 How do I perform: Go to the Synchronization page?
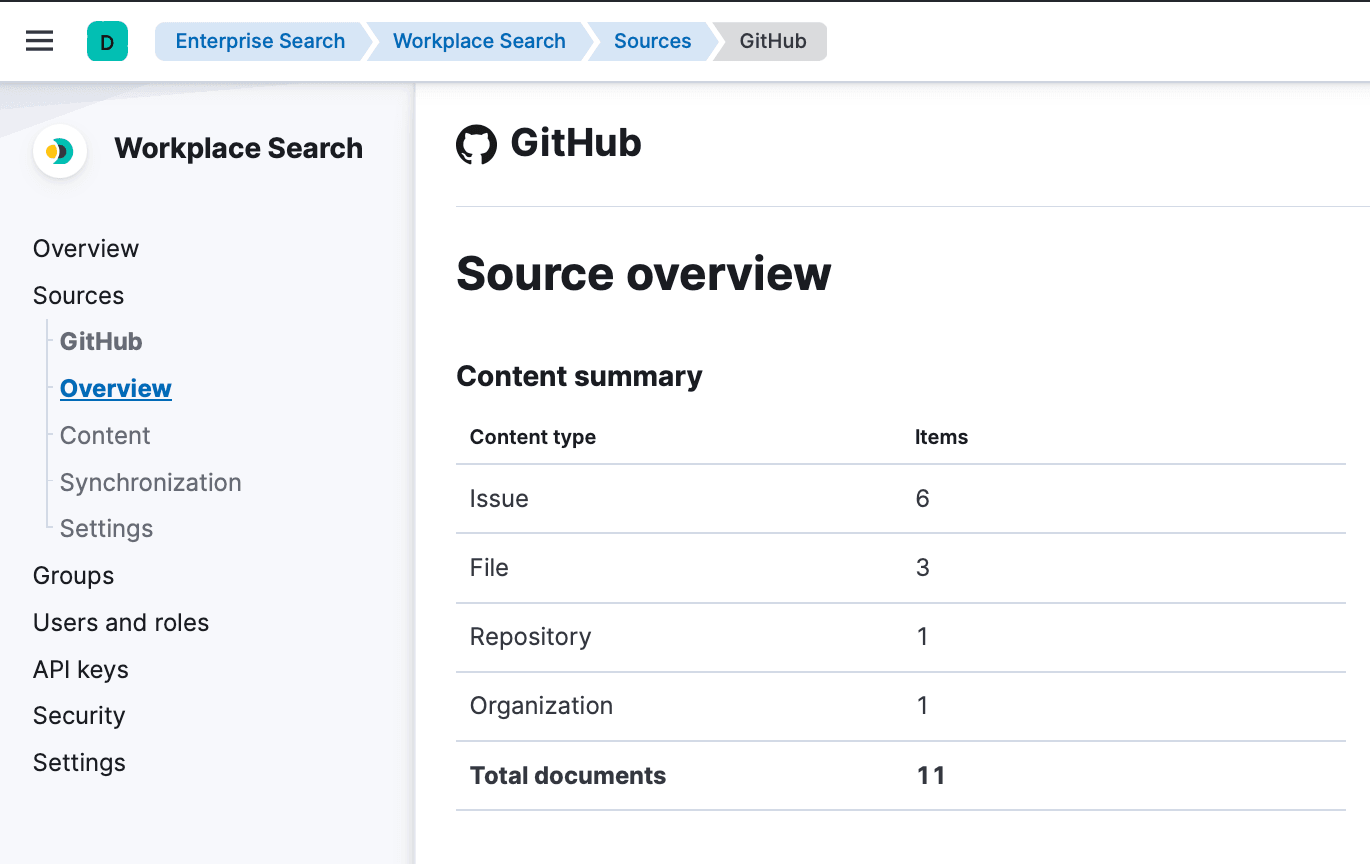(x=151, y=483)
